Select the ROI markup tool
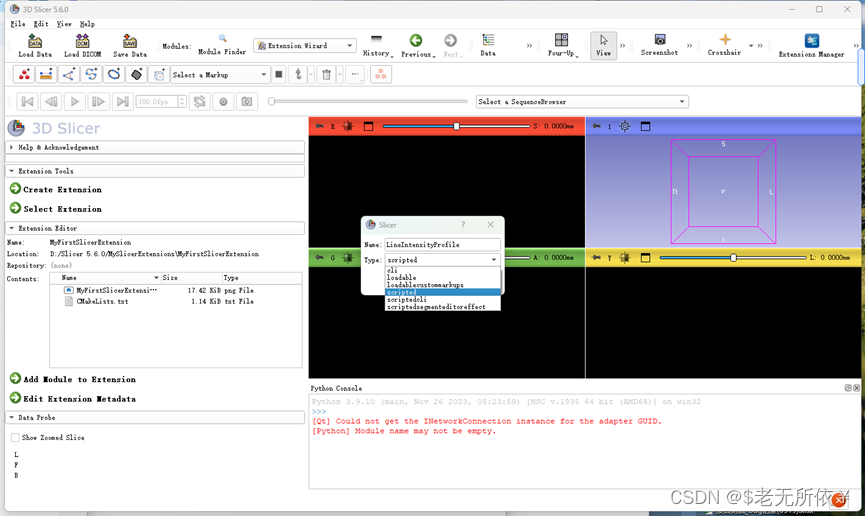This screenshot has height=516, width=865. click(159, 75)
